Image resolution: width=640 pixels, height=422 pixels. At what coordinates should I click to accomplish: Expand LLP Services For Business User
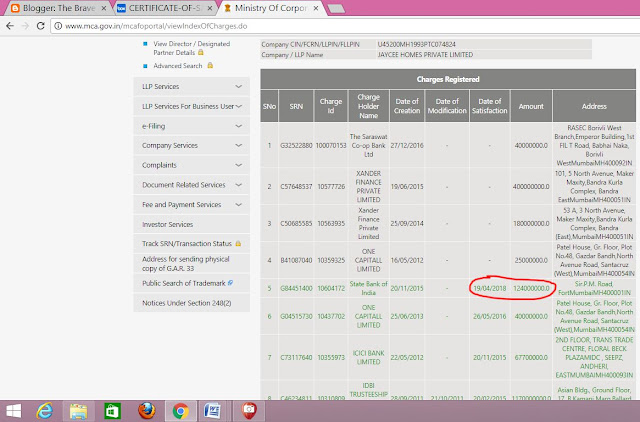coord(191,106)
